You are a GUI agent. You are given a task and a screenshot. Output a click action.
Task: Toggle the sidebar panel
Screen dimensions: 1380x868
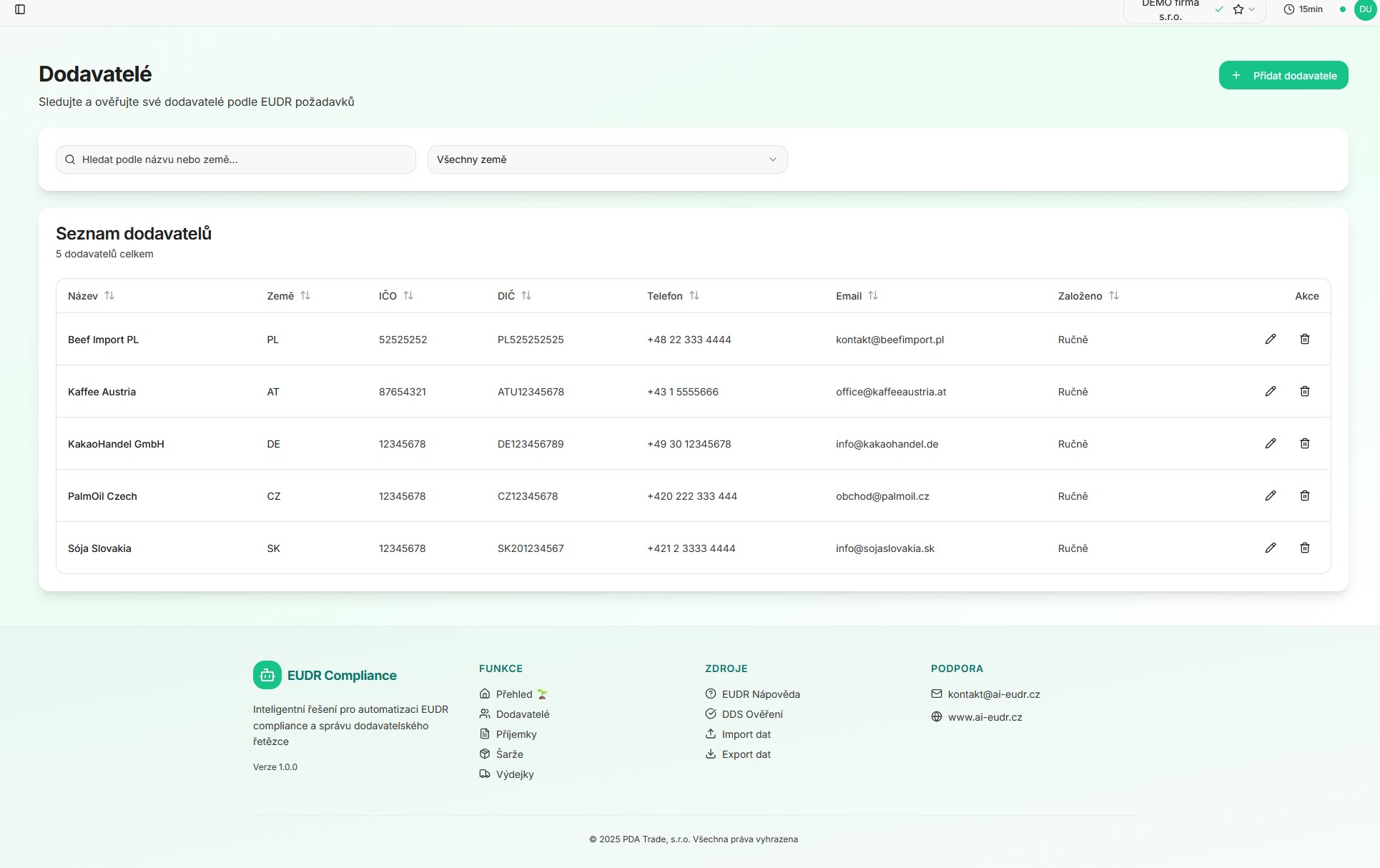click(21, 10)
